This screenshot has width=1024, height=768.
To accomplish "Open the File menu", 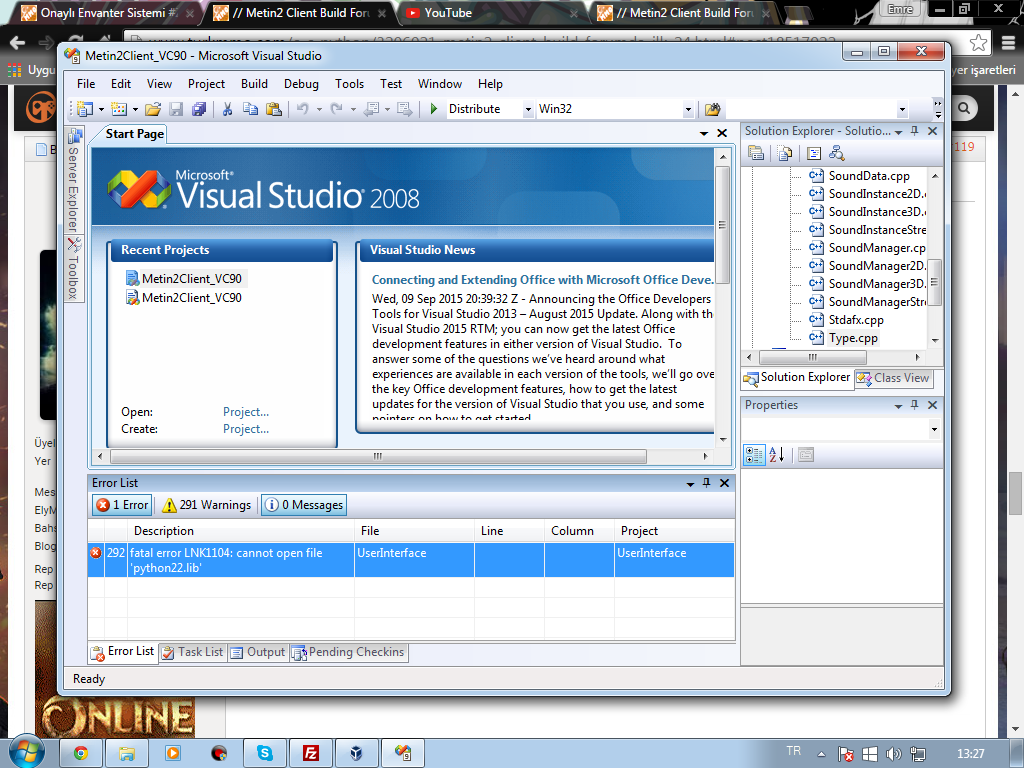I will point(86,84).
